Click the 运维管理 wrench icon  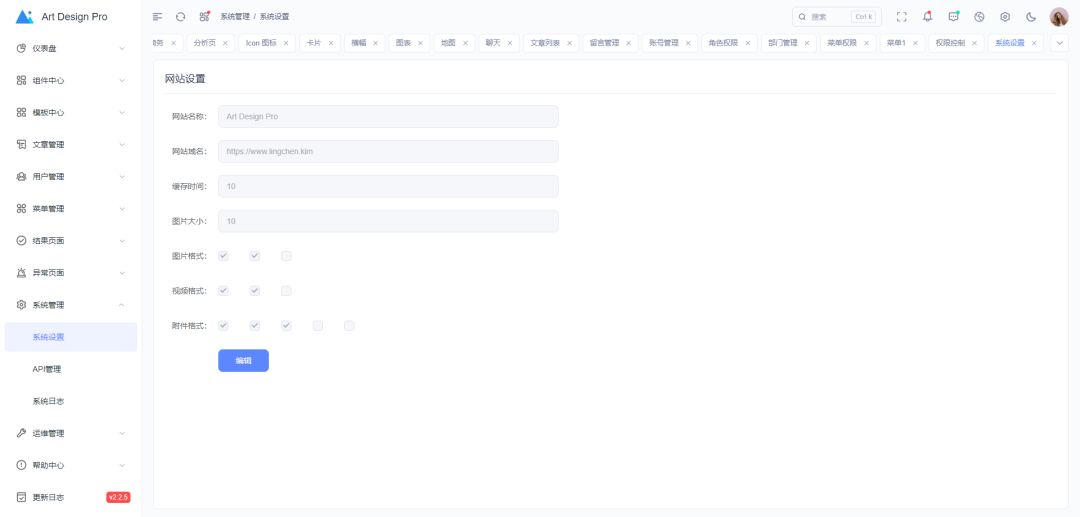[x=21, y=433]
